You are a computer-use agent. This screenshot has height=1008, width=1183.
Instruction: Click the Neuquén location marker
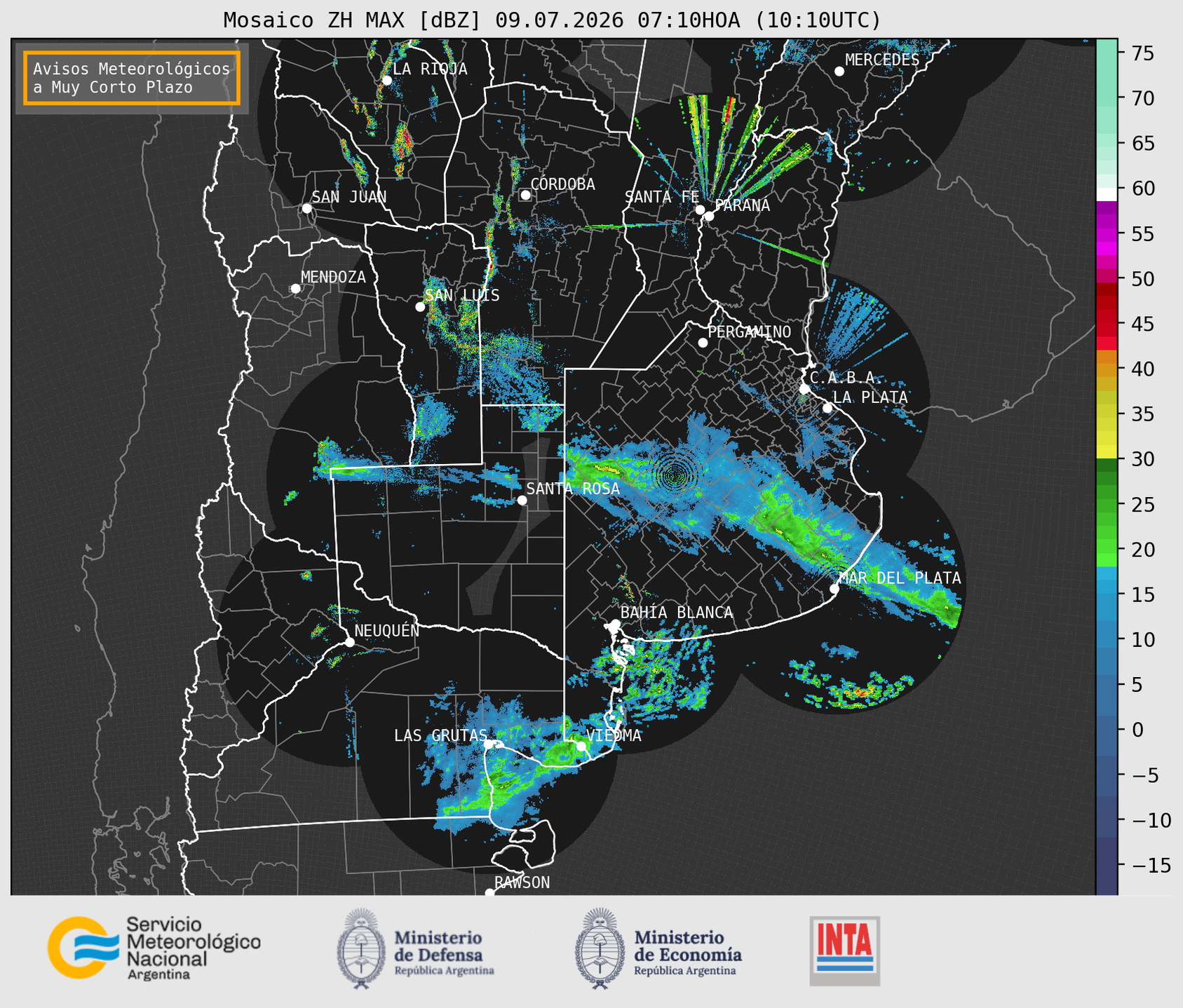pyautogui.click(x=349, y=642)
